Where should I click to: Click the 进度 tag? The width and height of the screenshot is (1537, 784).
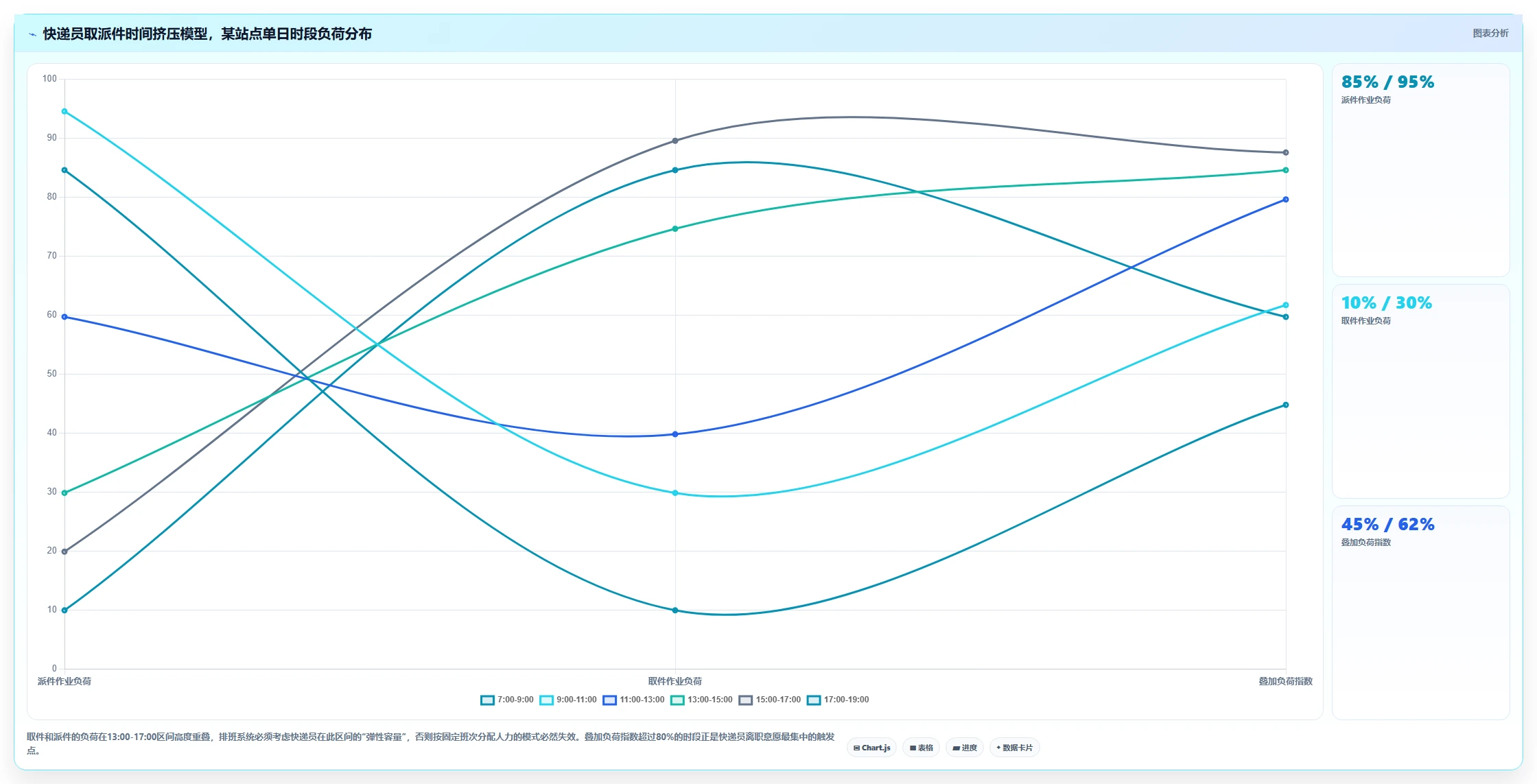point(965,748)
